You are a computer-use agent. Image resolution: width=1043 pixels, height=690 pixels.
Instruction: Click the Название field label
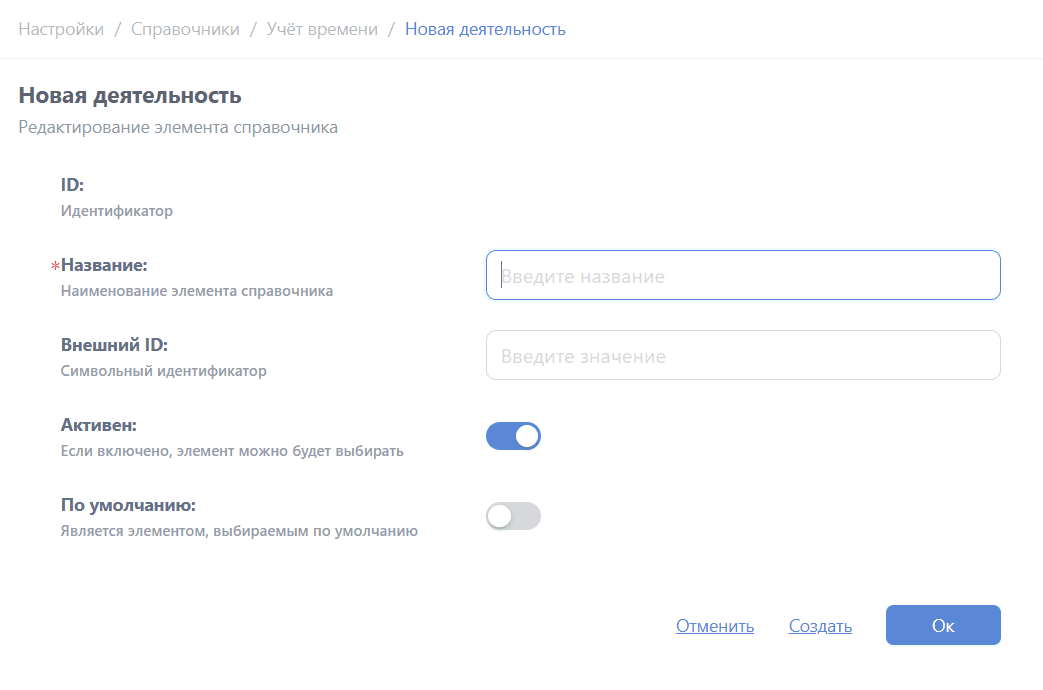pyautogui.click(x=104, y=265)
